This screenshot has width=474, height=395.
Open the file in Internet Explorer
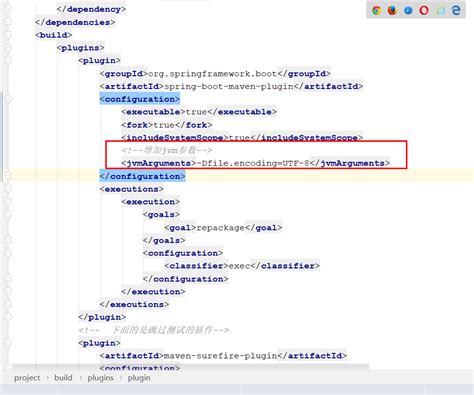[x=441, y=10]
